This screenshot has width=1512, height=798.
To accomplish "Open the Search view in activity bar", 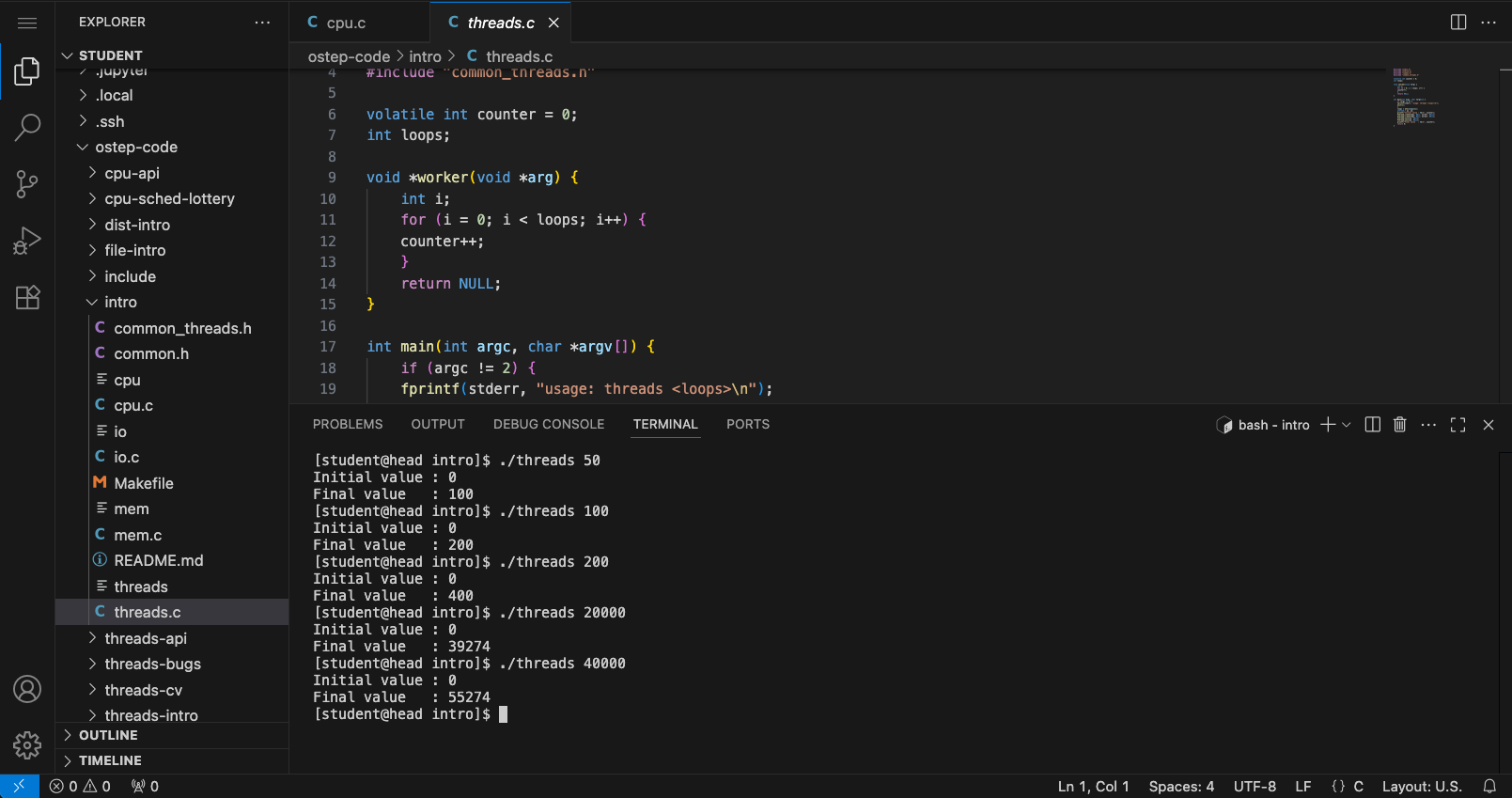I will tap(27, 127).
